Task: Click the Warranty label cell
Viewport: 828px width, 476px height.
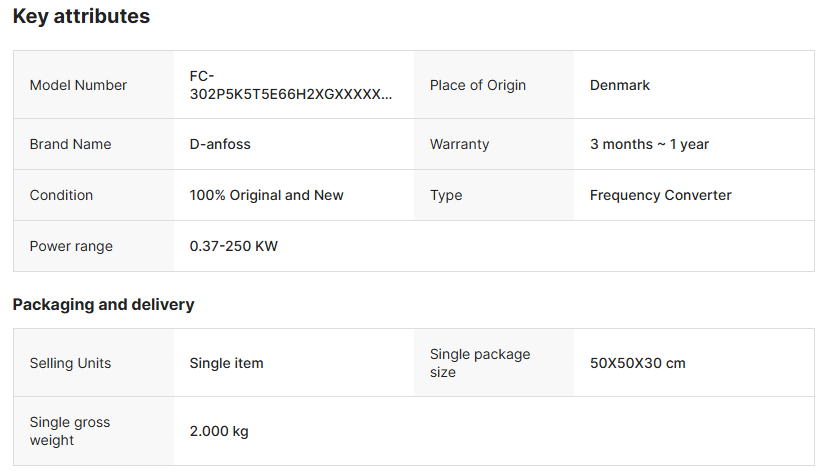Action: pyautogui.click(x=459, y=145)
